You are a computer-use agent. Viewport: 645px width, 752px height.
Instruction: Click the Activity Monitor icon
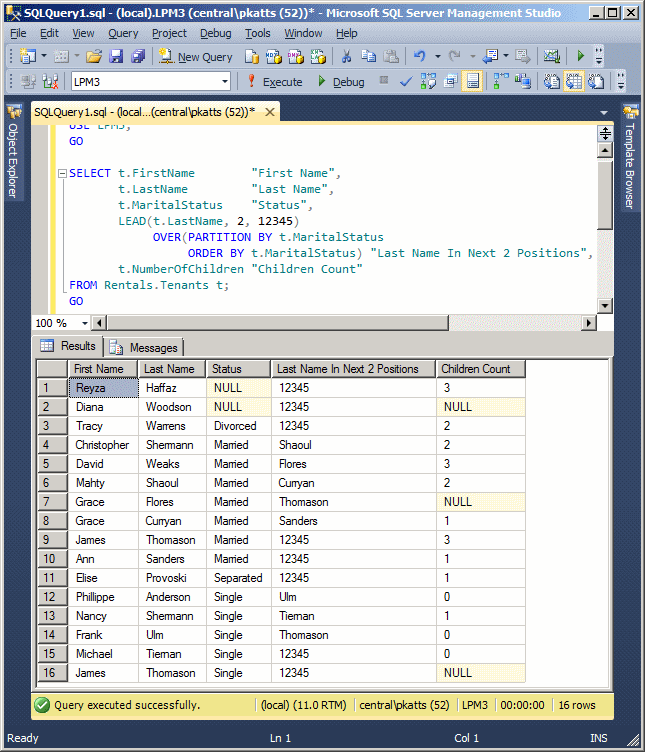[x=551, y=56]
